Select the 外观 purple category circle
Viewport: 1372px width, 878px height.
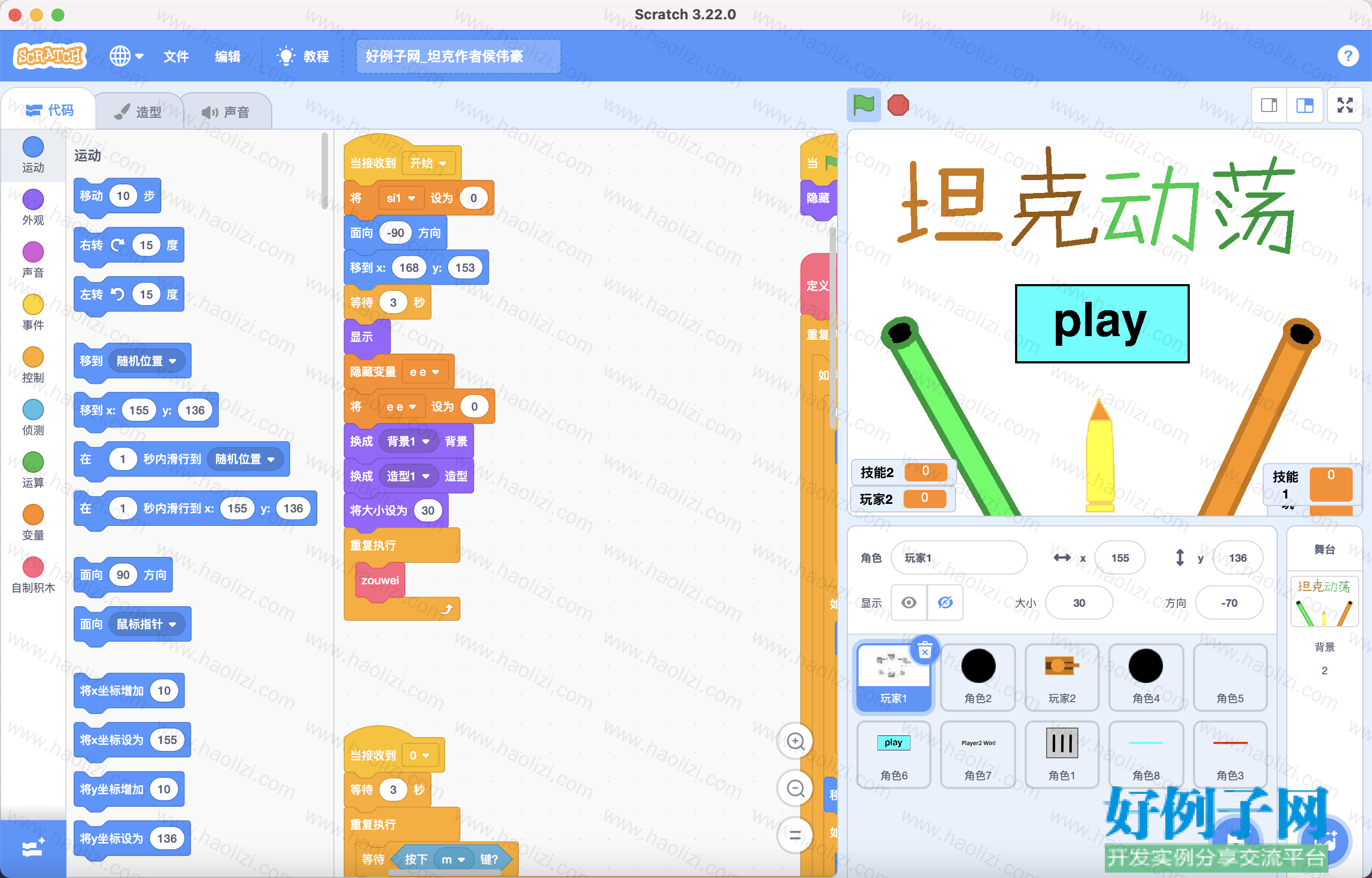pos(33,199)
